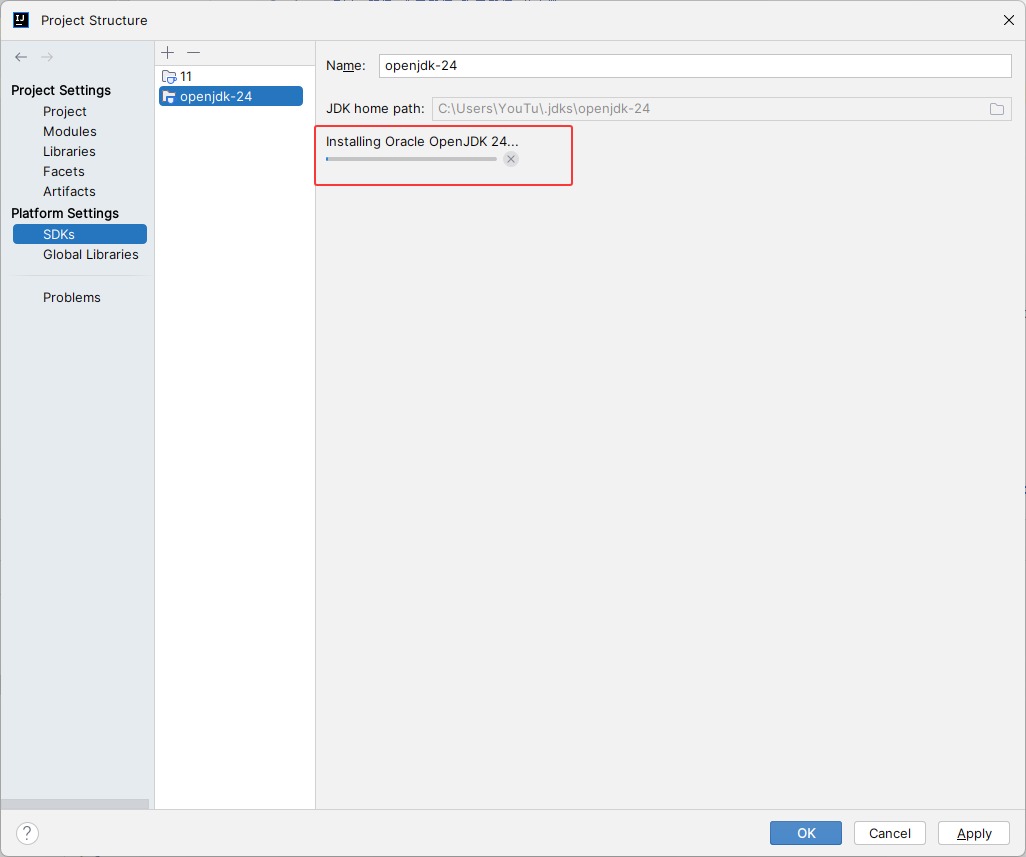The width and height of the screenshot is (1026, 857).
Task: Click the IntelliJ IDEA logo icon
Action: [21, 20]
